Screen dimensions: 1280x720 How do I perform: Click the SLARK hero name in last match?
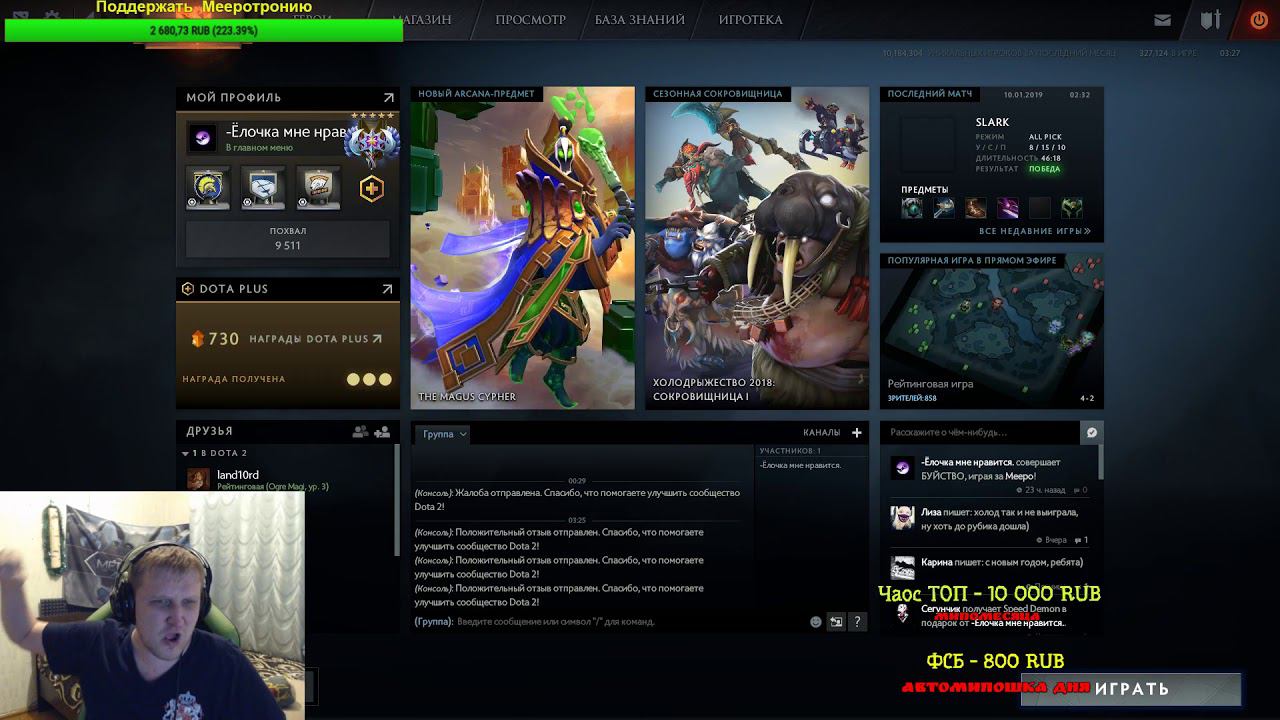coord(993,123)
